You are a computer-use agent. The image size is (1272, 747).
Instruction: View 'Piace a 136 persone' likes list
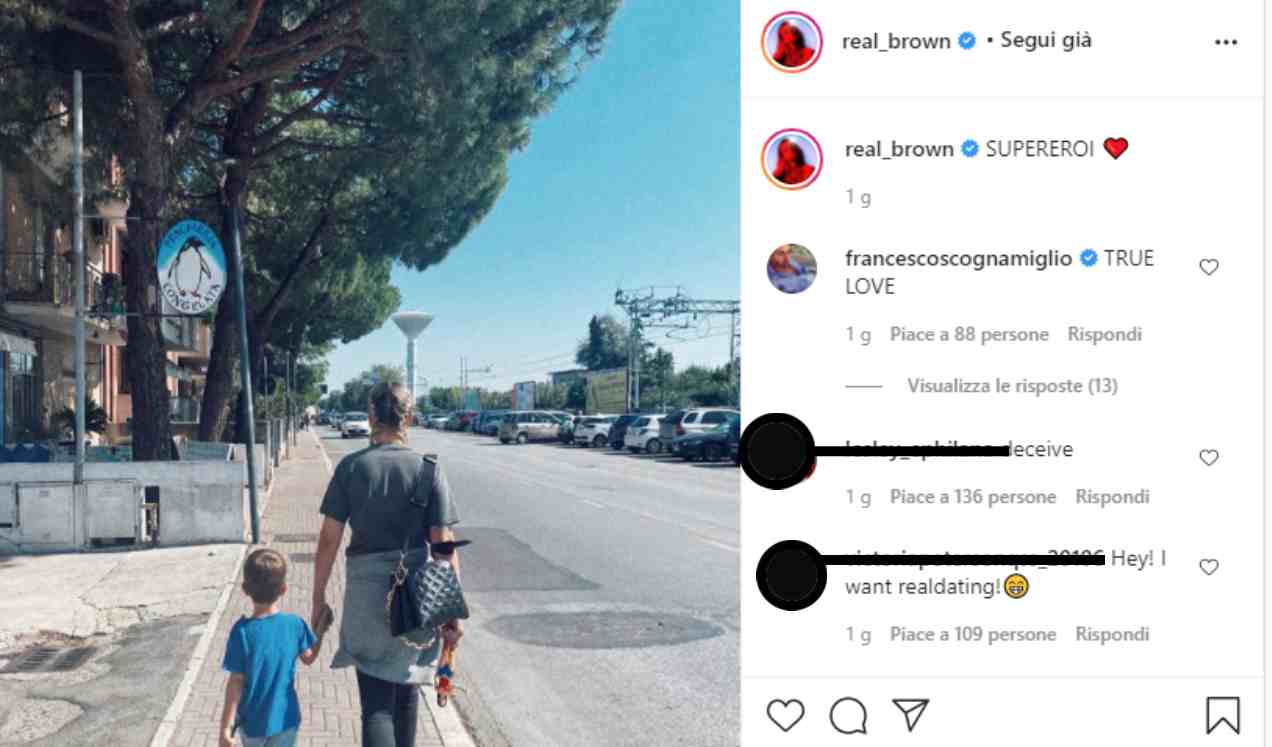(973, 496)
